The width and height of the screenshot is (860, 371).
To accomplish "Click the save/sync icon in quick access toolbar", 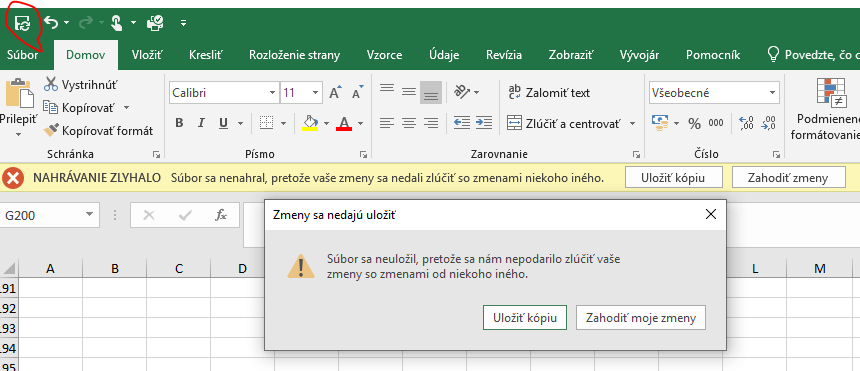I will (22, 23).
